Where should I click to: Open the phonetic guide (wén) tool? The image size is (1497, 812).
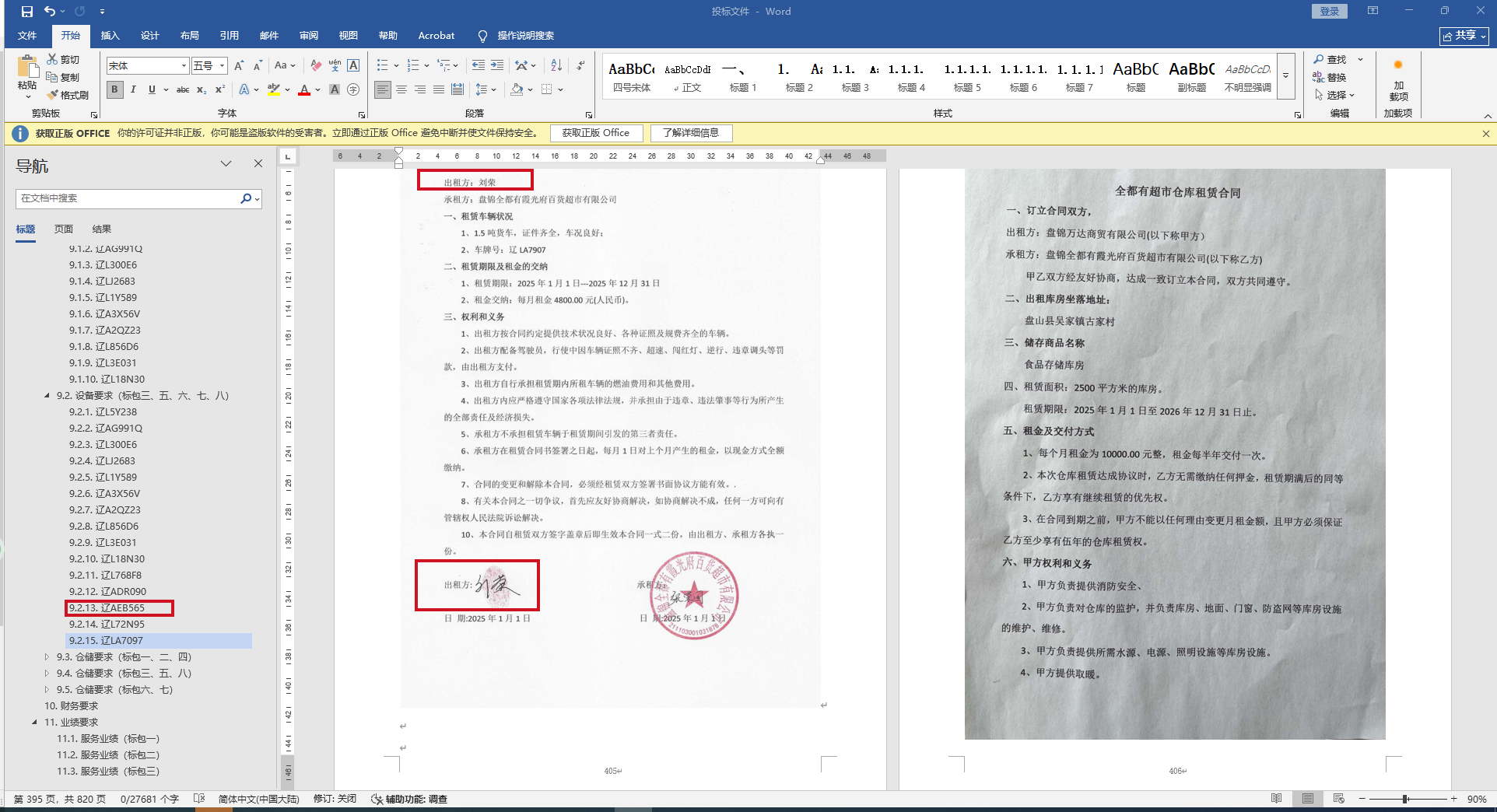pos(335,66)
